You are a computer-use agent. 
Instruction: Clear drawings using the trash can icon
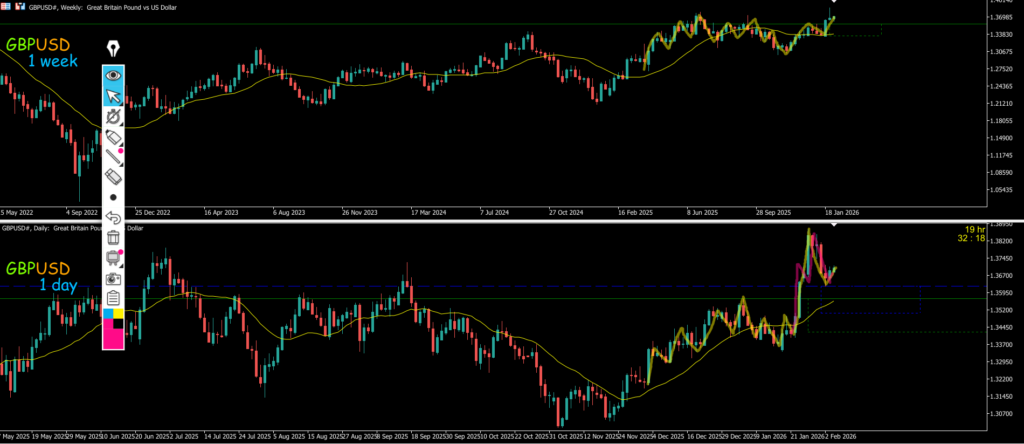(114, 238)
